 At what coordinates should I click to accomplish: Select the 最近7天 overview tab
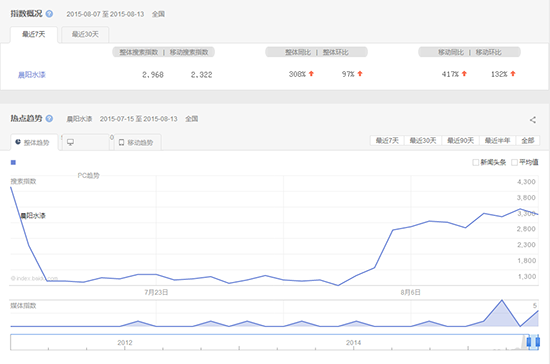tap(34, 34)
